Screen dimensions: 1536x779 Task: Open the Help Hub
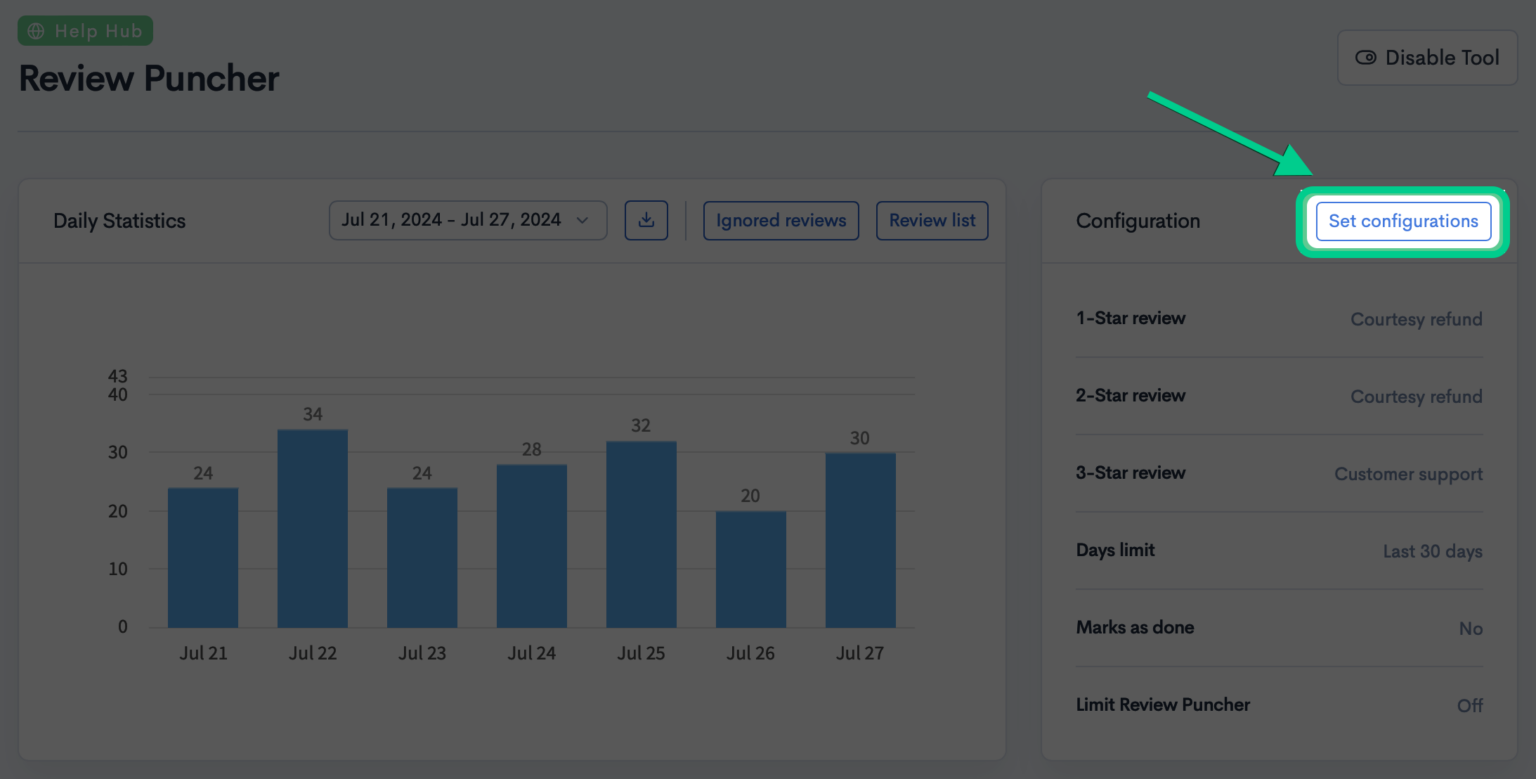pos(85,30)
